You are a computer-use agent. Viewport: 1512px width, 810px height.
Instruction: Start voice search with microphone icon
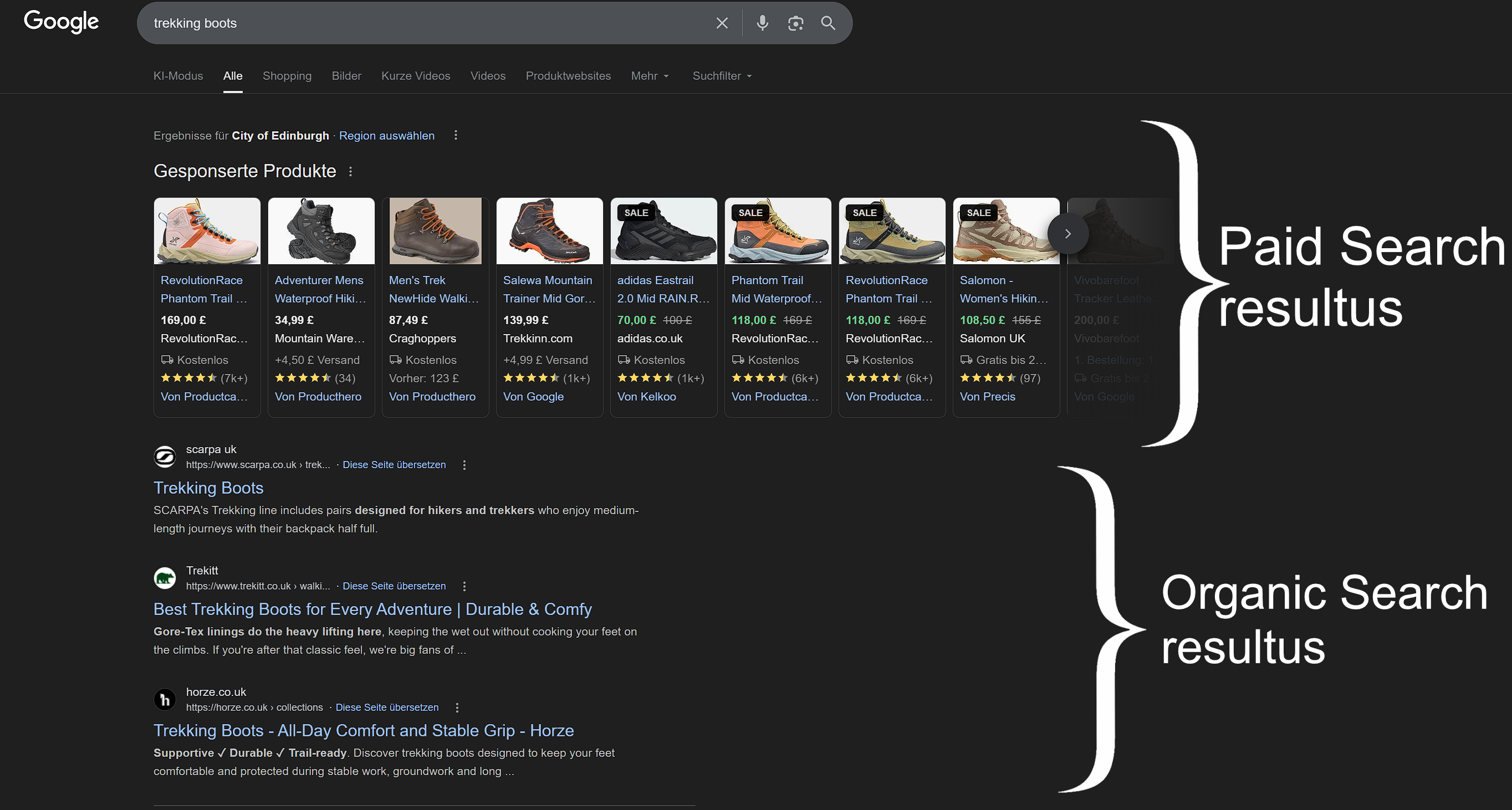pyautogui.click(x=762, y=23)
